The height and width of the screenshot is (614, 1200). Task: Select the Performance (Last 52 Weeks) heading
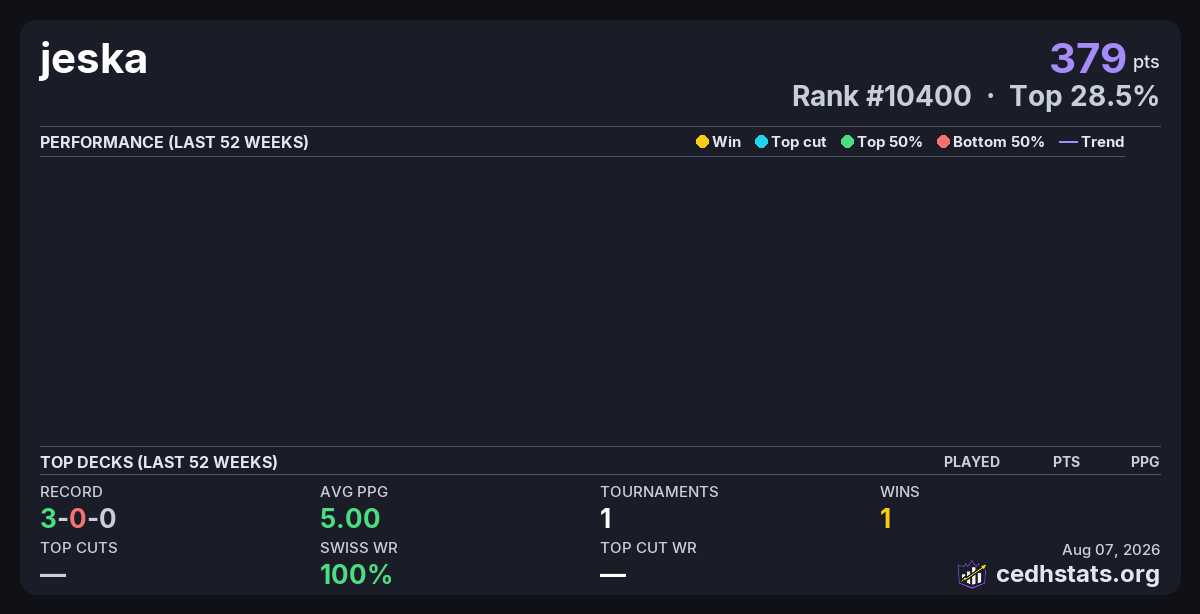tap(174, 142)
